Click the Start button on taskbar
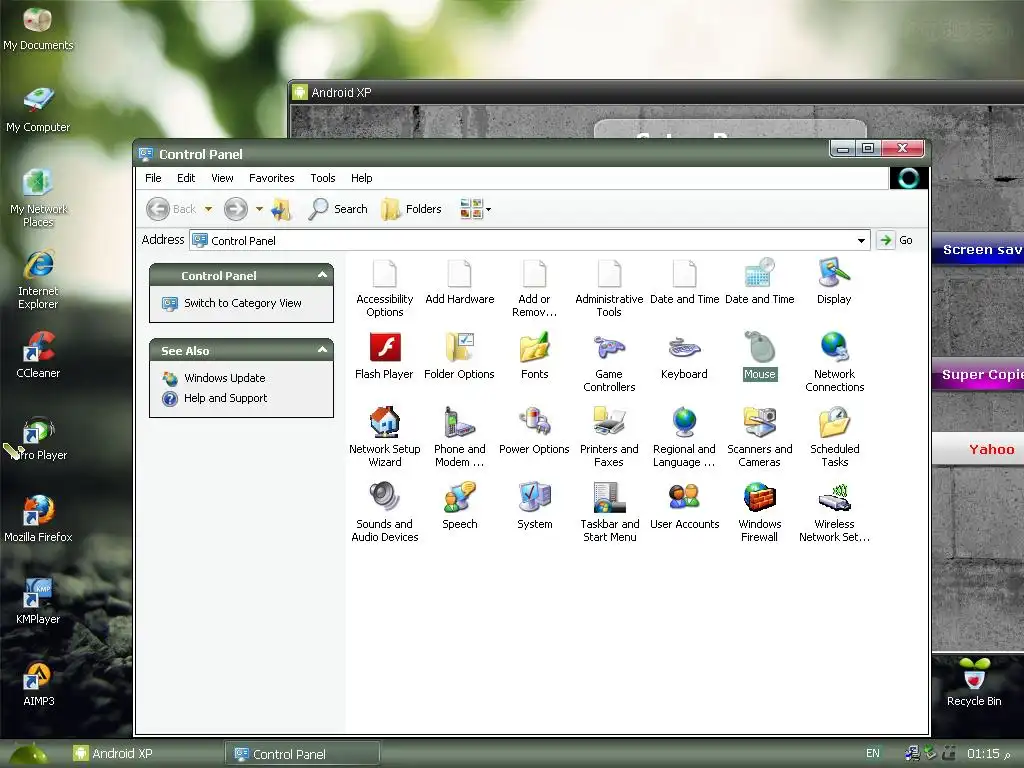 tap(28, 754)
